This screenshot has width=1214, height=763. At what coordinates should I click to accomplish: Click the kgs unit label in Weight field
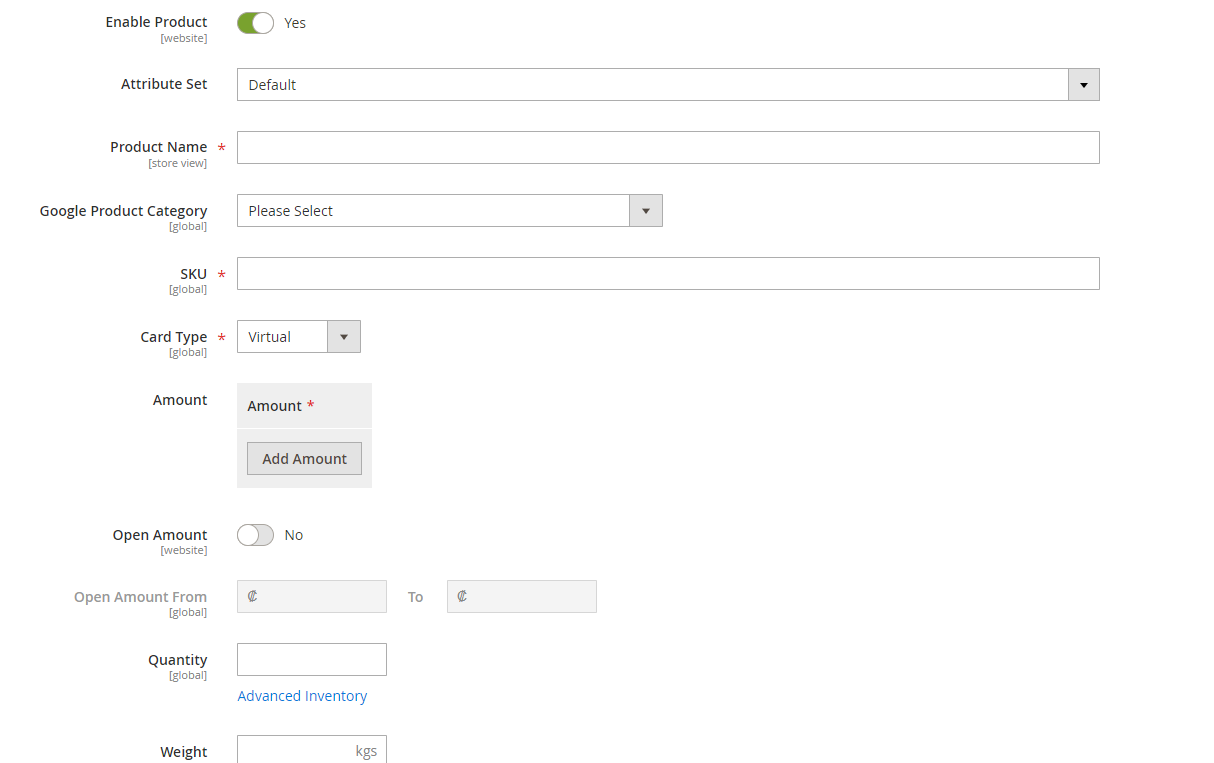pyautogui.click(x=367, y=750)
